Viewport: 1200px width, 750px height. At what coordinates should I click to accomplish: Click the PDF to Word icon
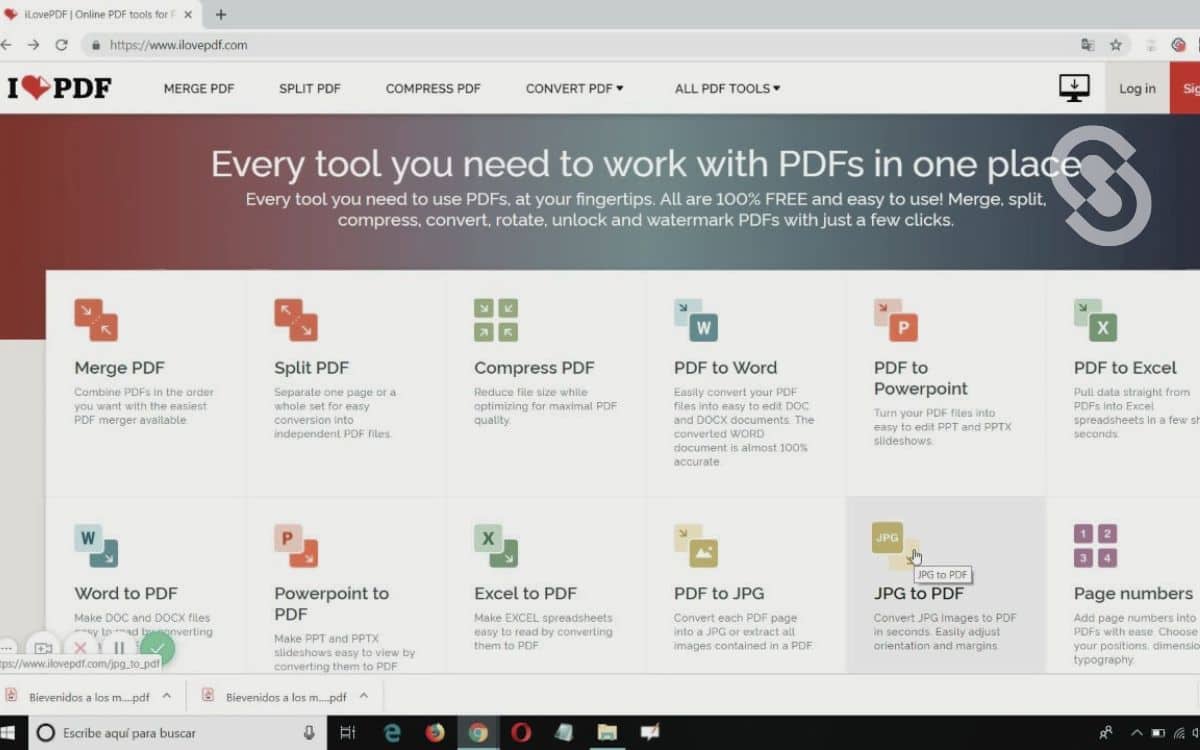(x=696, y=320)
